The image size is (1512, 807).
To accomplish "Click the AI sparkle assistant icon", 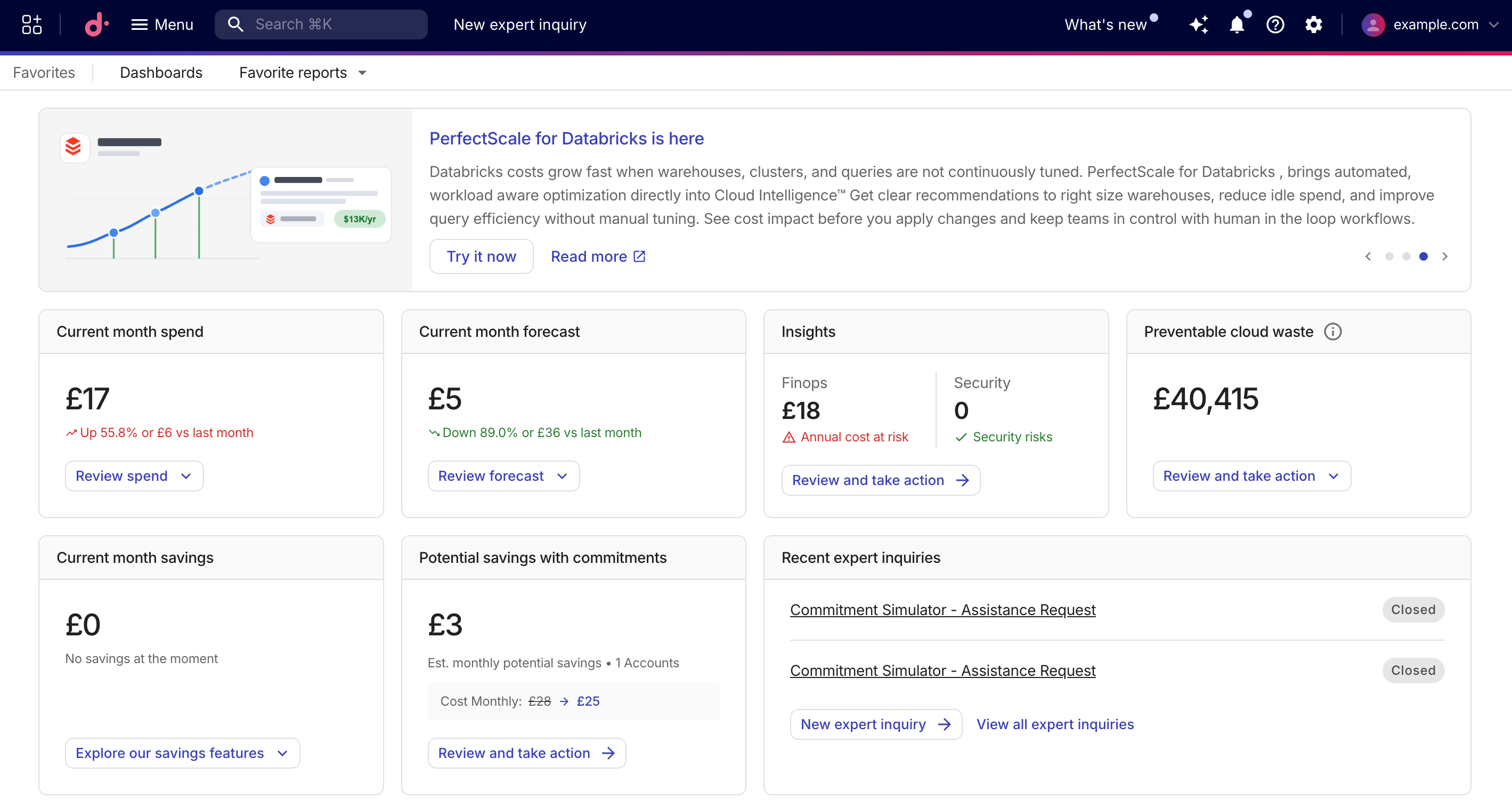I will click(x=1199, y=25).
